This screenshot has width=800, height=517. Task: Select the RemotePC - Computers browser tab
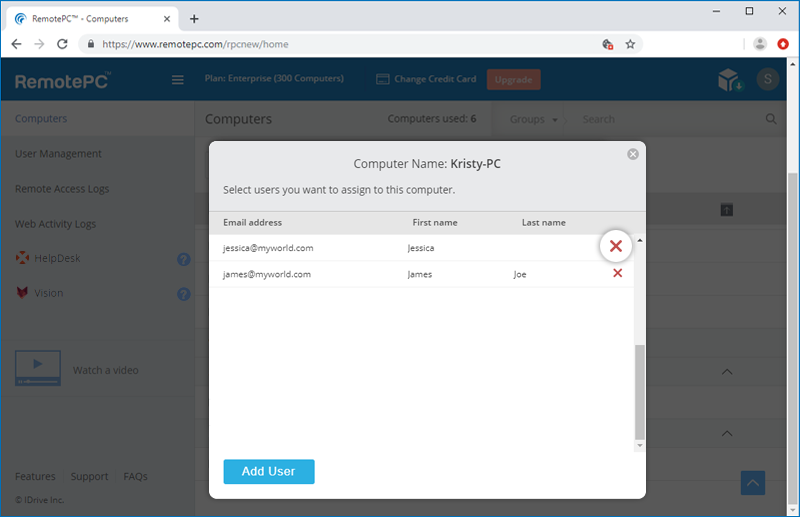[92, 19]
